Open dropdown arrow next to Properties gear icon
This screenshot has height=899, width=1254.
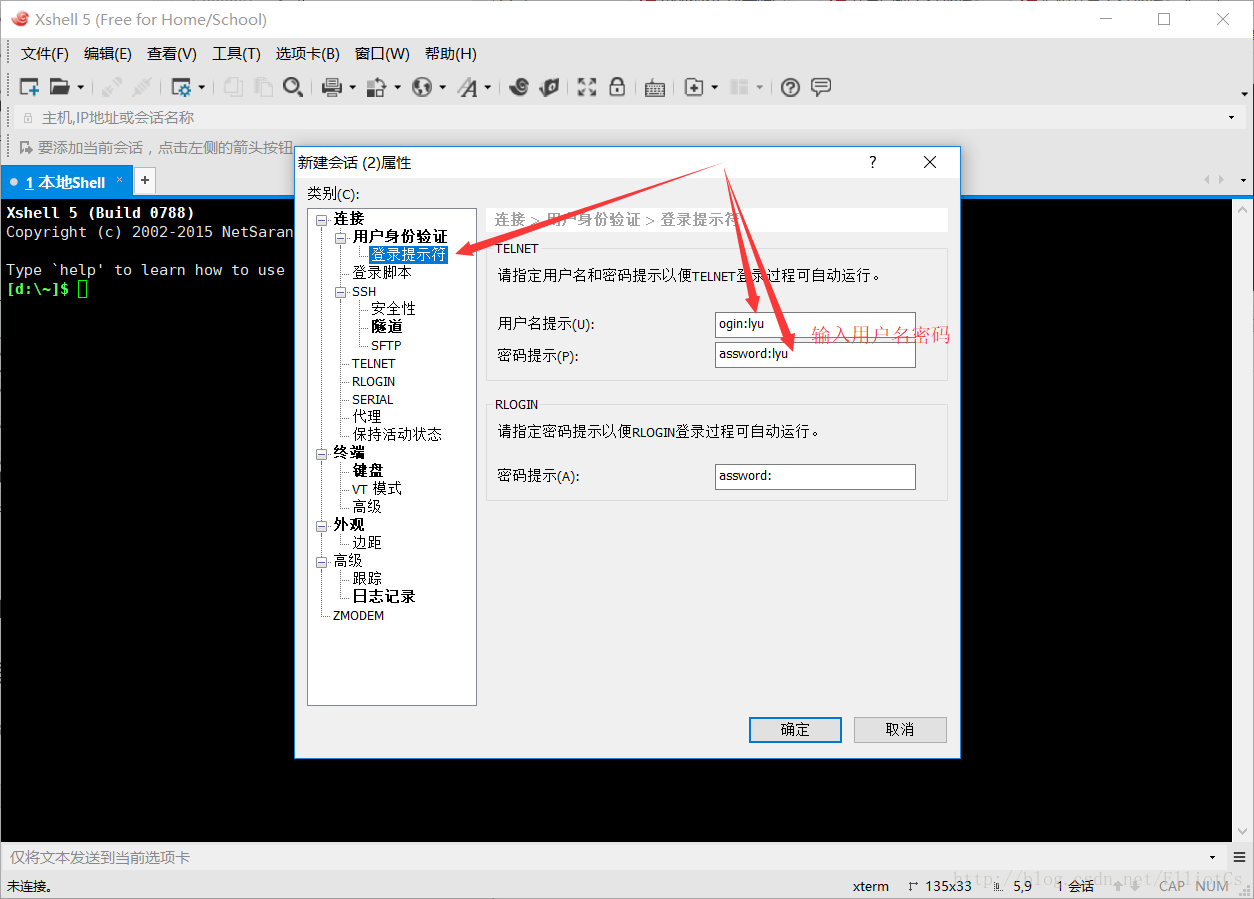201,88
